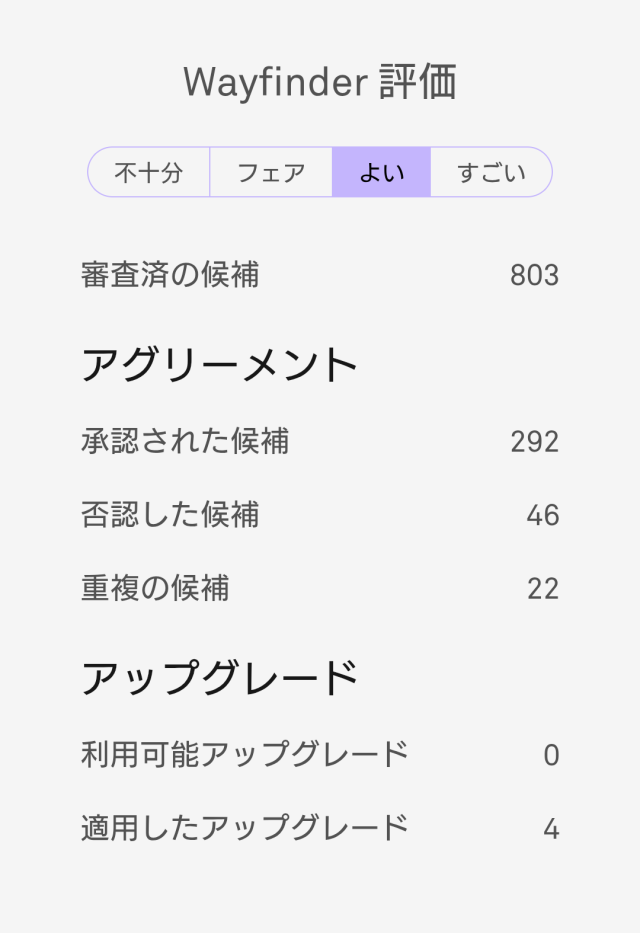Click the 0 available upgrades value

click(x=551, y=755)
